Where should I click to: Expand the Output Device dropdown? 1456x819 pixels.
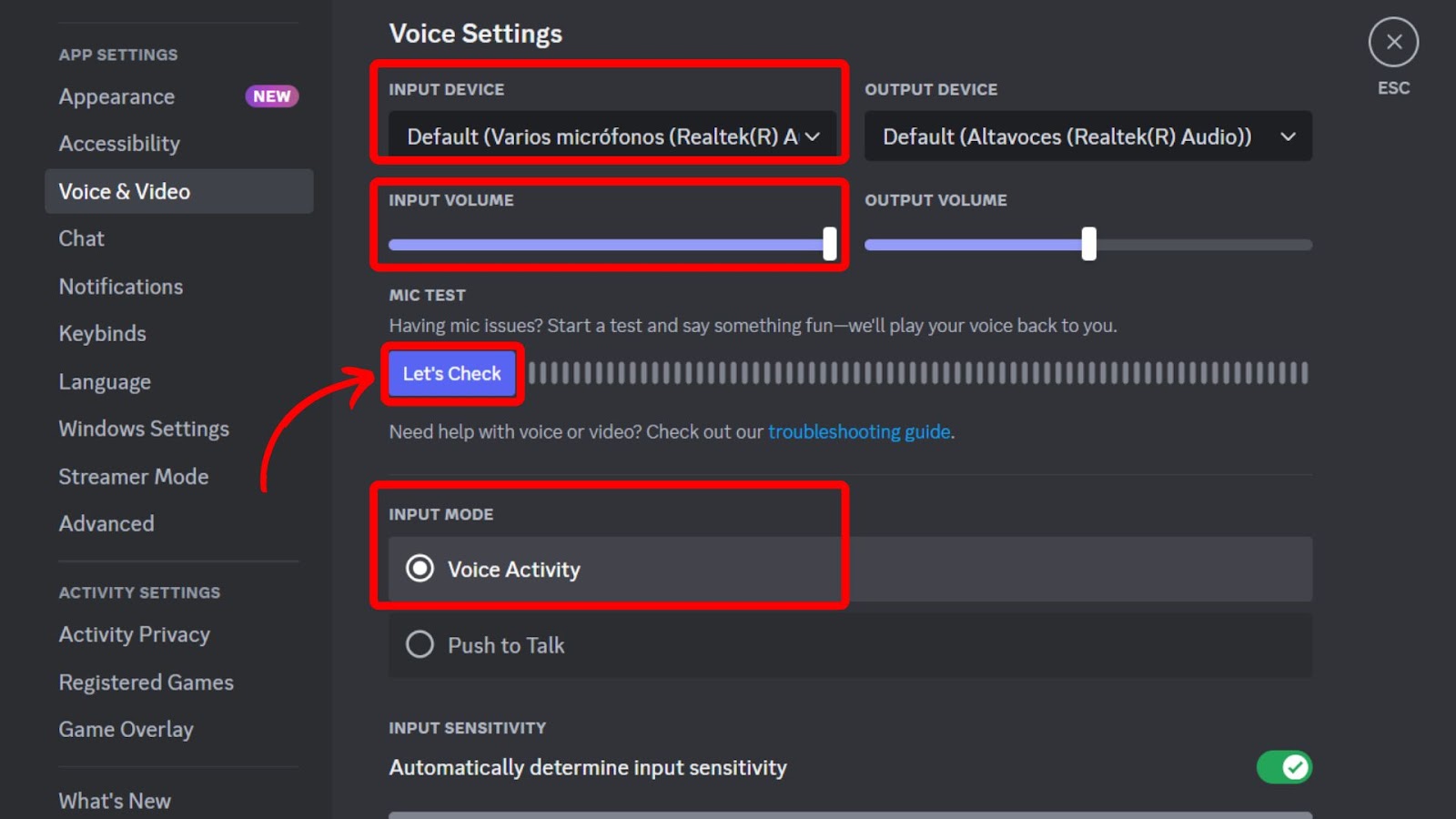[1087, 136]
